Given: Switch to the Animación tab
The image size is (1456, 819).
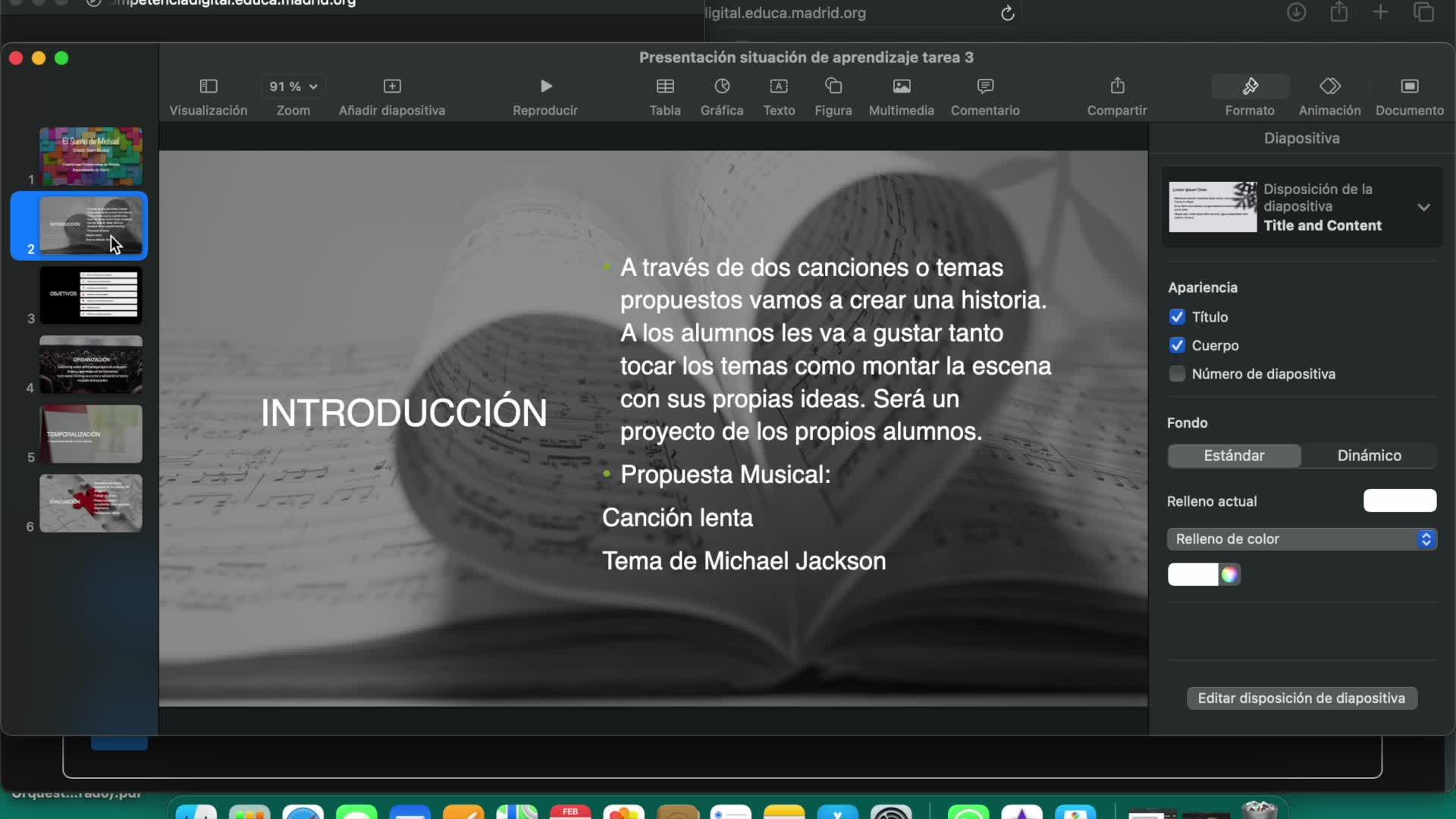Looking at the screenshot, I should (x=1329, y=86).
